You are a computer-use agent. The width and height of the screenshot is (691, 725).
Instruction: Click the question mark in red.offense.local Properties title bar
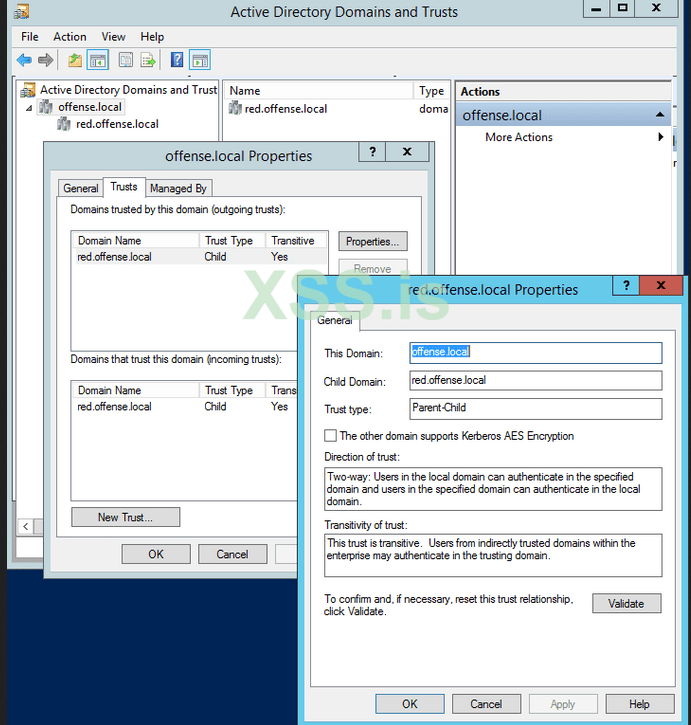pos(626,285)
